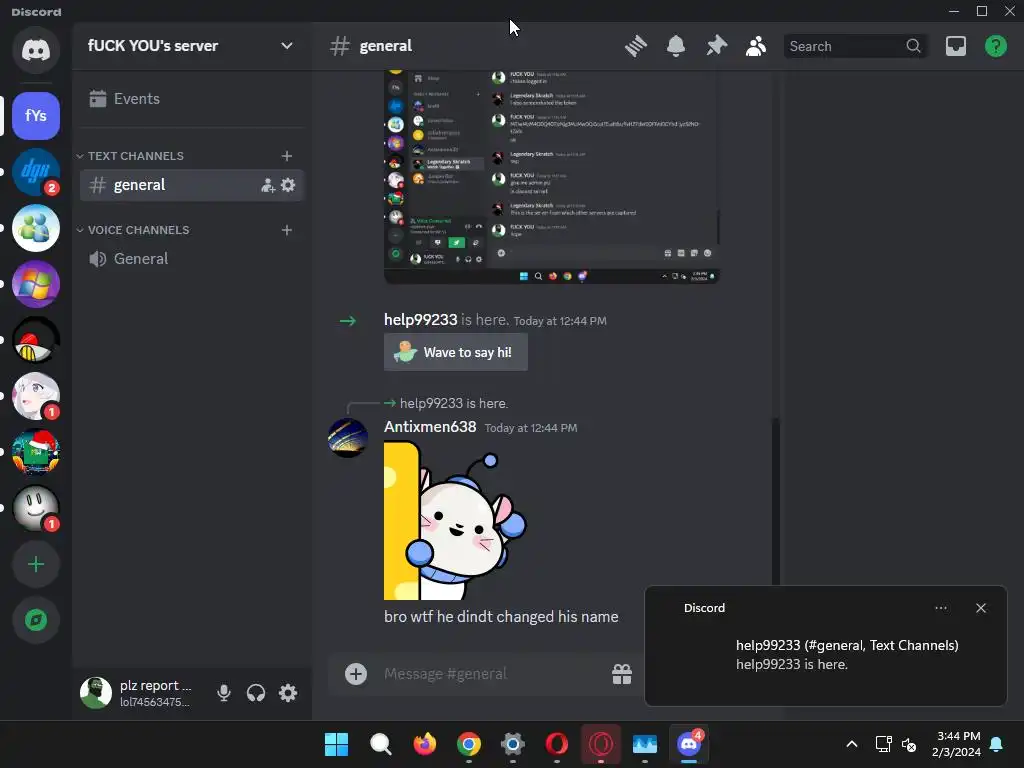The width and height of the screenshot is (1024, 768).
Task: Open the server dropdown menu
Action: pos(287,46)
